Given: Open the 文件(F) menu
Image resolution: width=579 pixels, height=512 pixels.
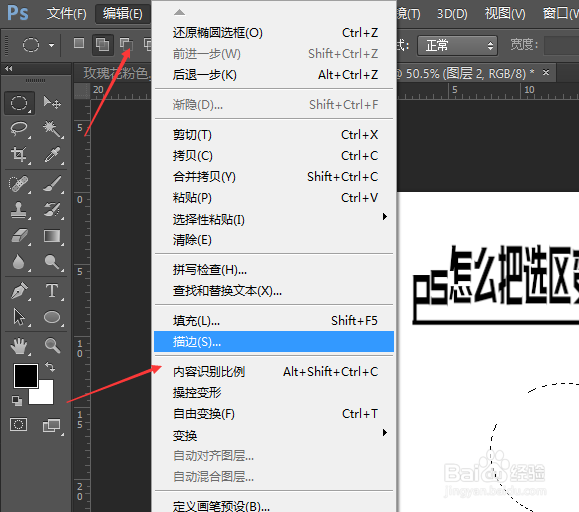Looking at the screenshot, I should (66, 14).
